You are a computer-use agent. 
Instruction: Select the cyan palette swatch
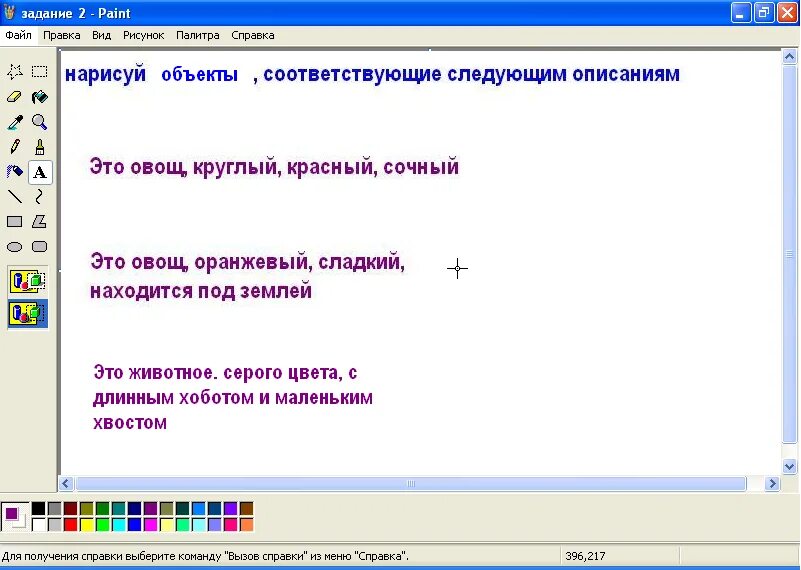119,525
